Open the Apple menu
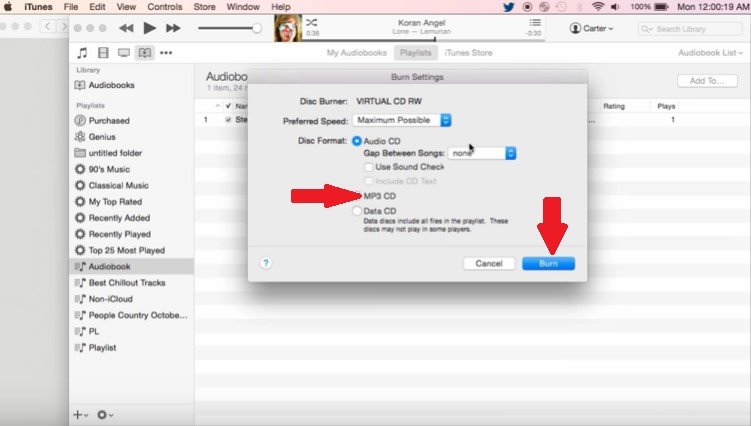Image resolution: width=751 pixels, height=426 pixels. click(x=8, y=7)
